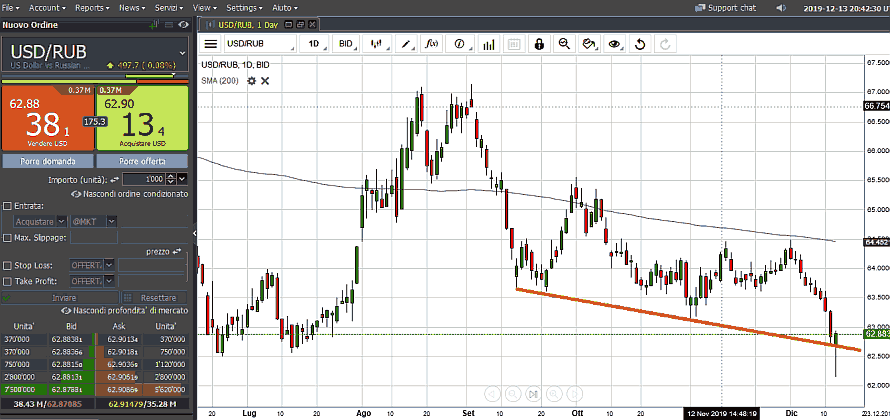Open the candlestick chart type selector
Viewport: 890px width, 420px height.
[x=377, y=44]
